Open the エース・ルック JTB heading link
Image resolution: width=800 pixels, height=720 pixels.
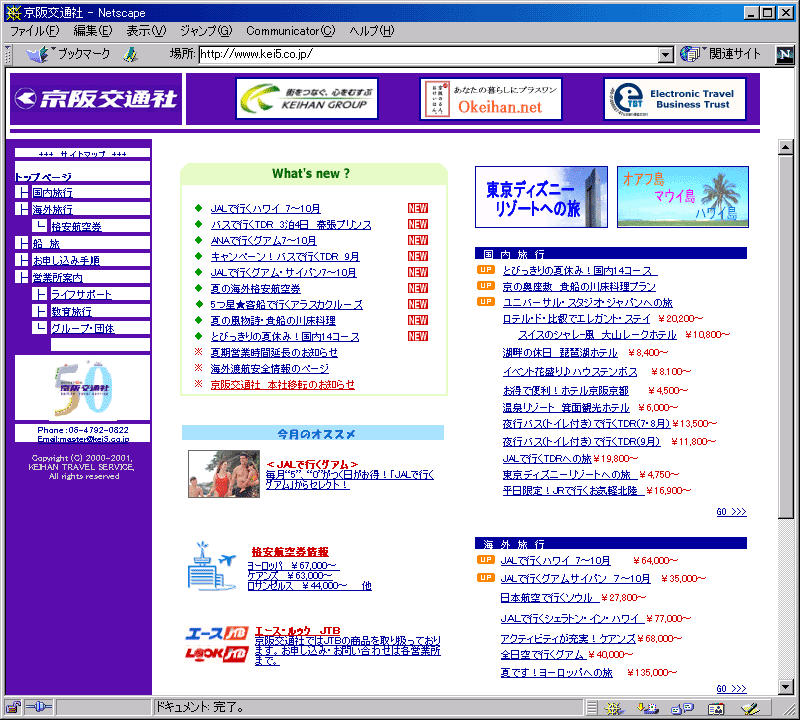point(298,631)
